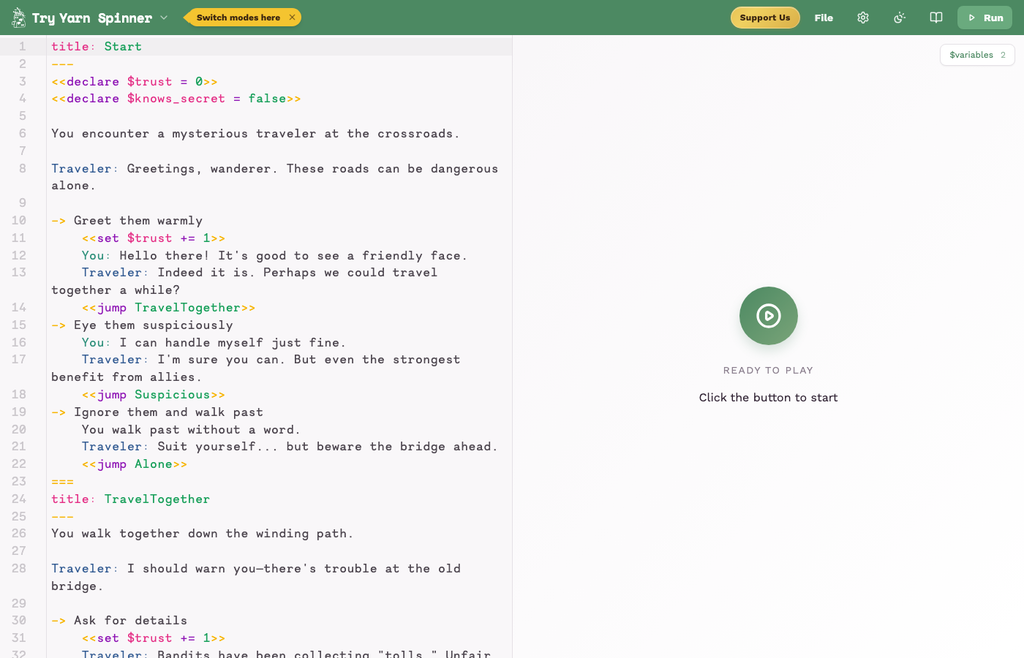Click the 'Ask for details' option line
Image resolution: width=1024 pixels, height=658 pixels.
pos(120,620)
